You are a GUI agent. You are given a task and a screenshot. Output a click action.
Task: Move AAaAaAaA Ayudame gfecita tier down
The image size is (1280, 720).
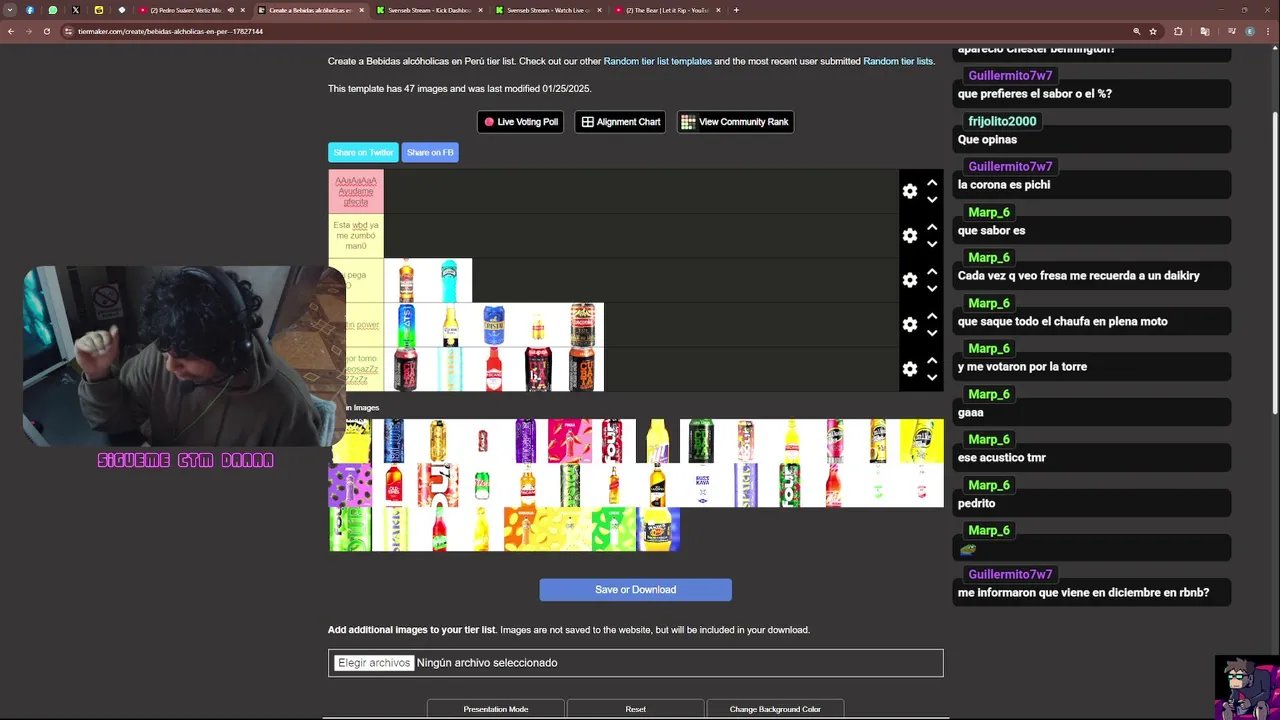[932, 200]
